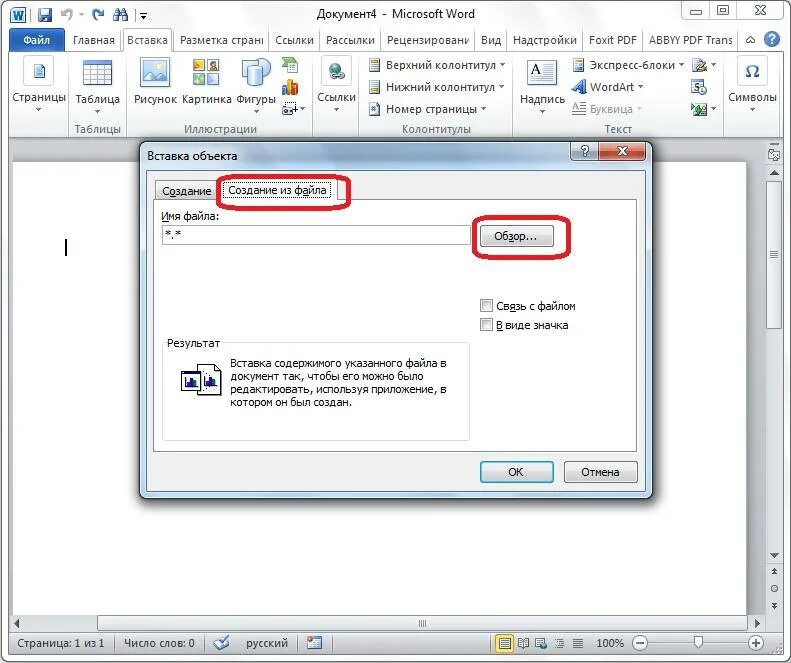791x663 pixels.
Task: Click the Обзор... browse button
Action: coord(516,236)
